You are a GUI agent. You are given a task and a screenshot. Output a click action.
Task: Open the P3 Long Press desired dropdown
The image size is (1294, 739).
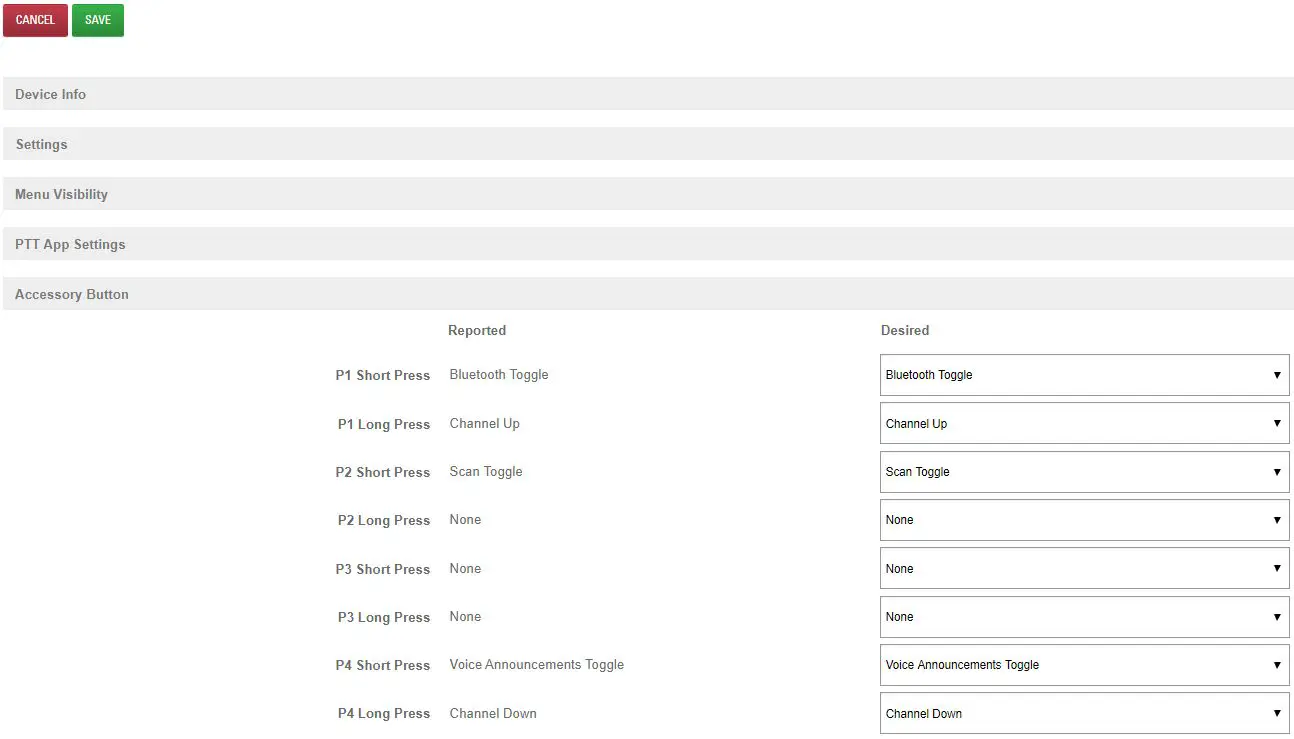(x=1084, y=617)
